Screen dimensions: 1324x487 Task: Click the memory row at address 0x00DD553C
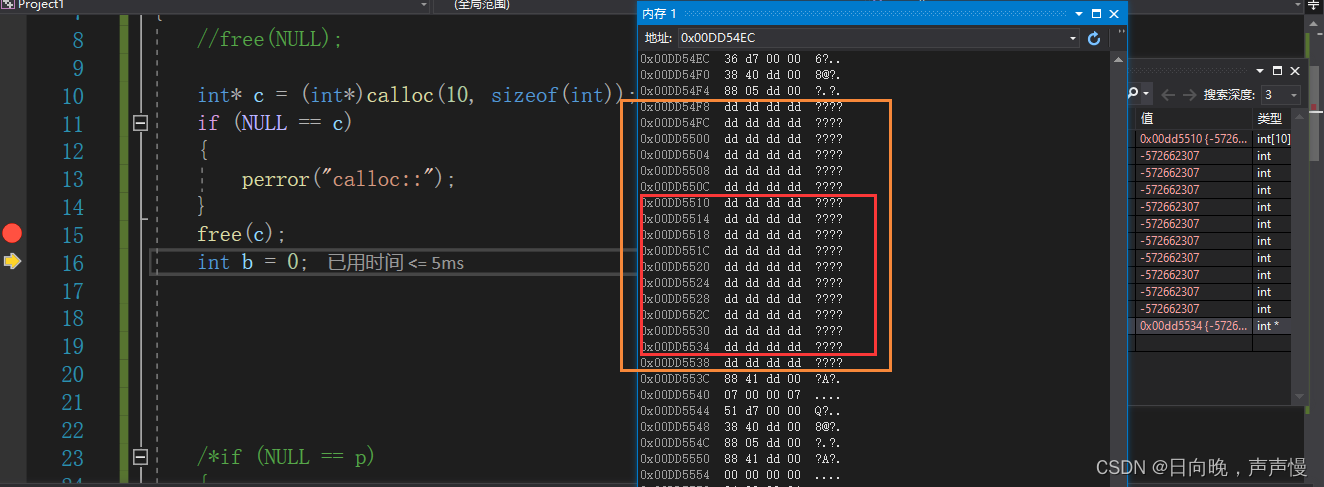coord(742,379)
